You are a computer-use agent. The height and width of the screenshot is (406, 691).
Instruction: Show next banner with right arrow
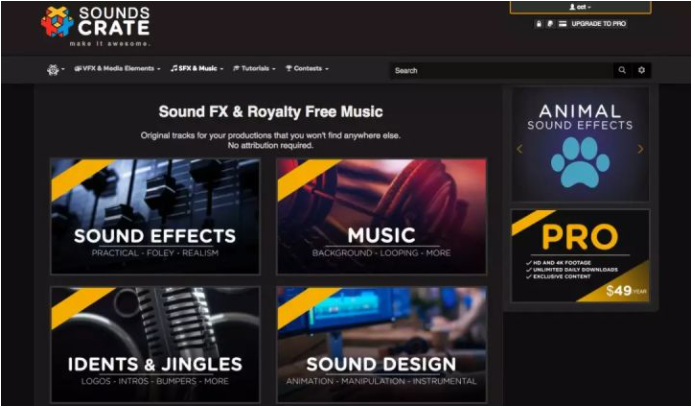pos(640,149)
